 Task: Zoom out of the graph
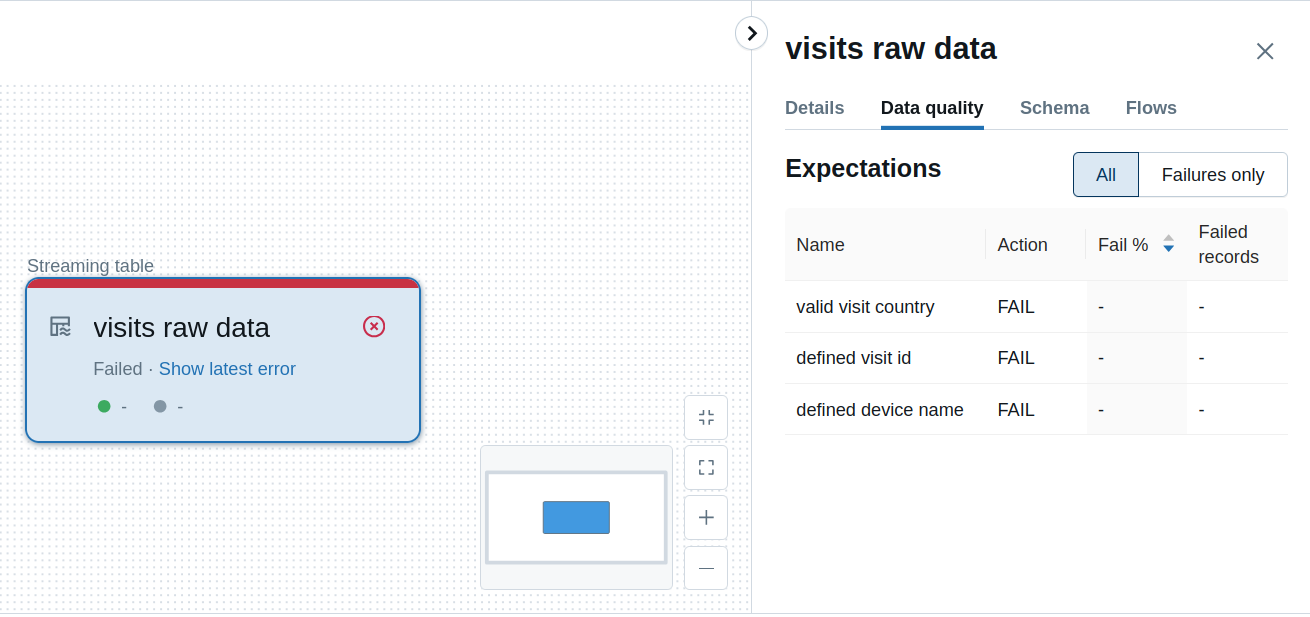(x=706, y=568)
